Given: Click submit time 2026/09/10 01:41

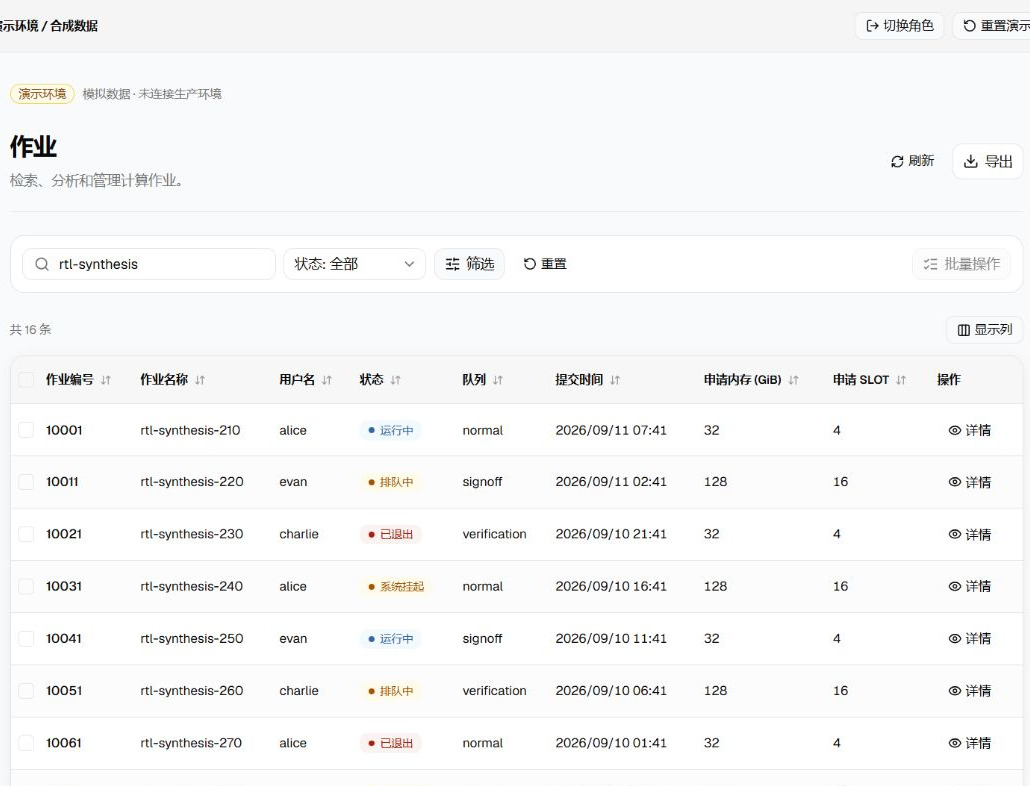Looking at the screenshot, I should tap(611, 743).
